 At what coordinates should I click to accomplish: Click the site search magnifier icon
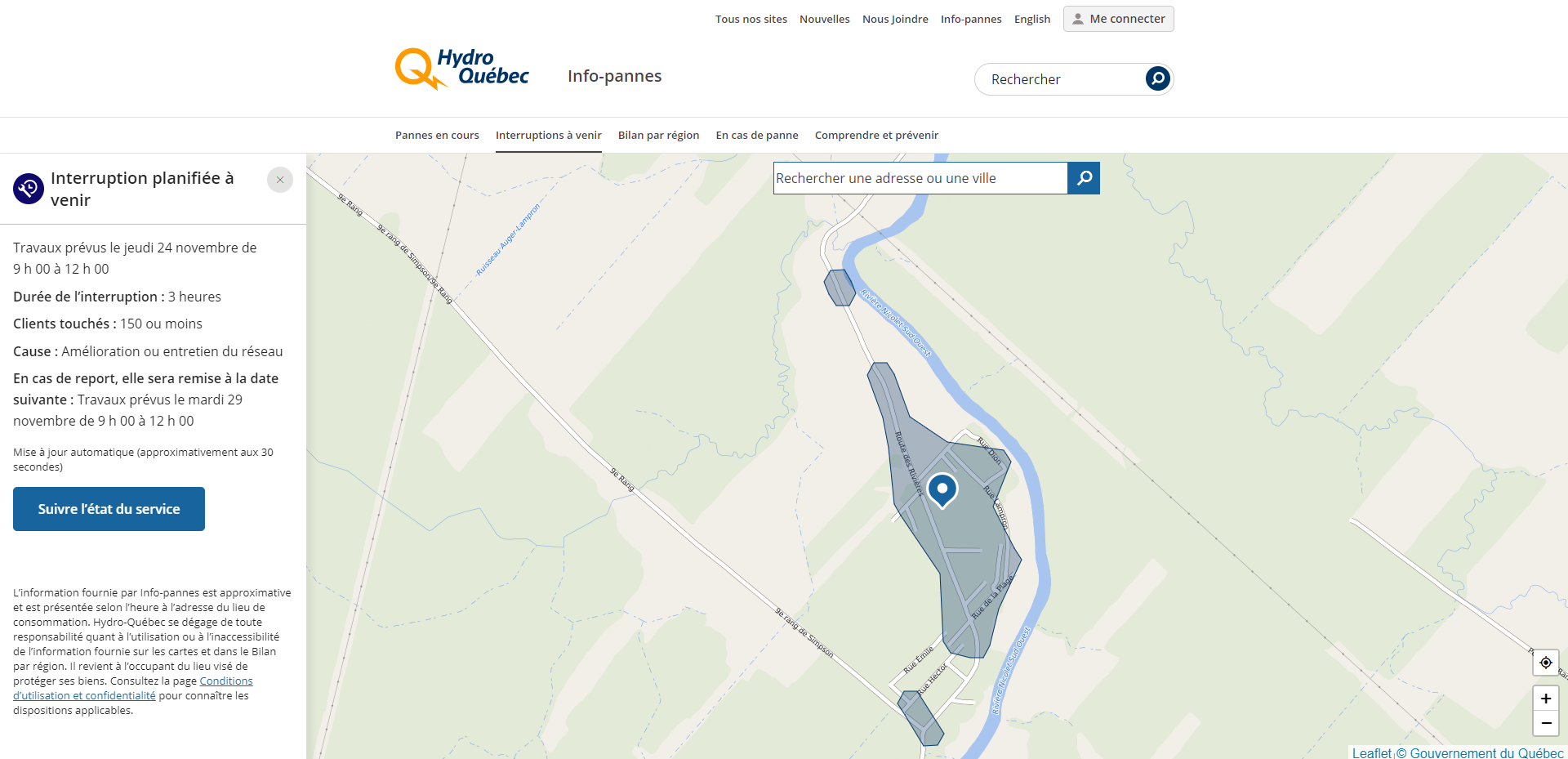(x=1157, y=78)
